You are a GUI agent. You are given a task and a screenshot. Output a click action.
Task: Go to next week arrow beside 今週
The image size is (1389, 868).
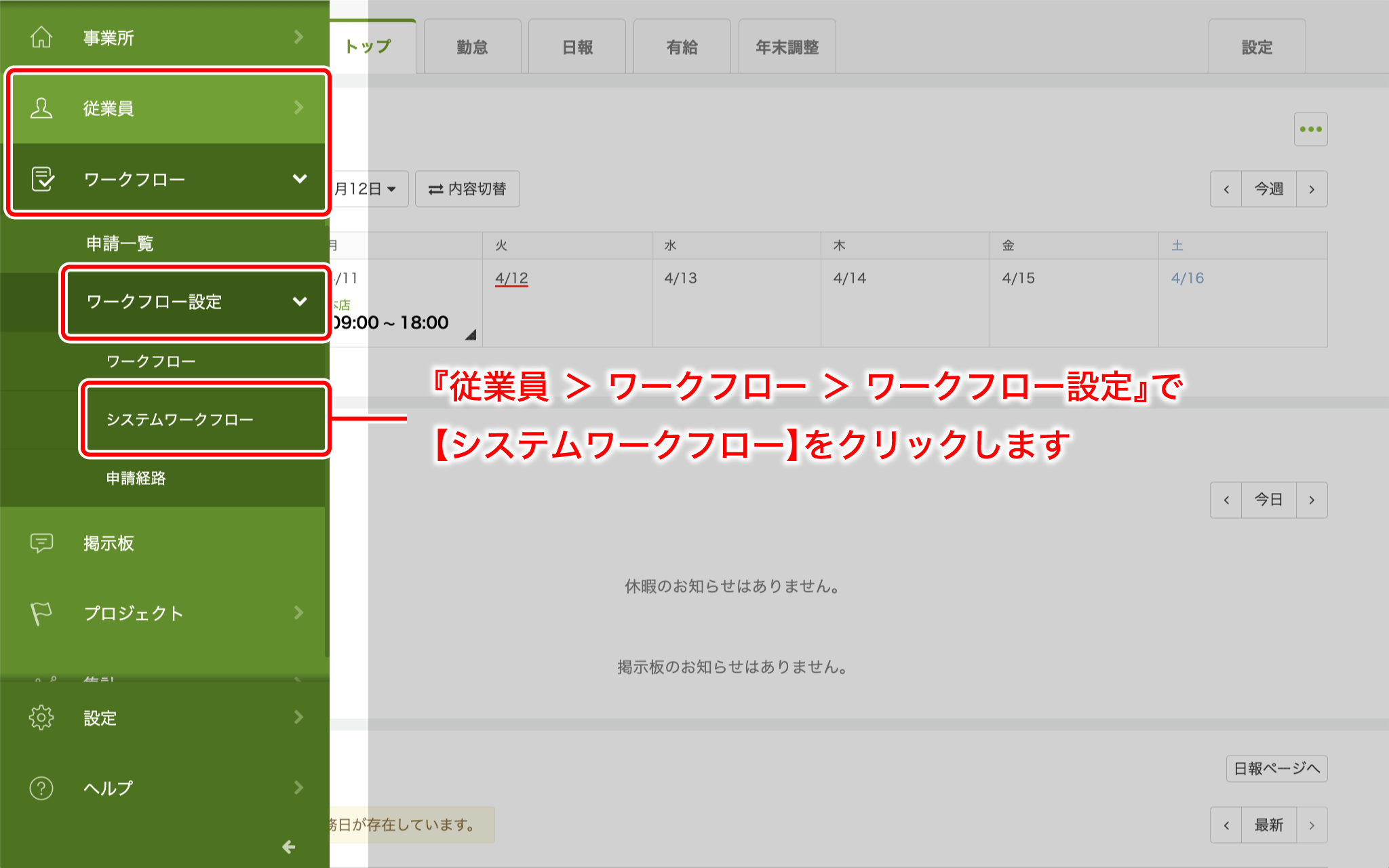coord(1312,189)
